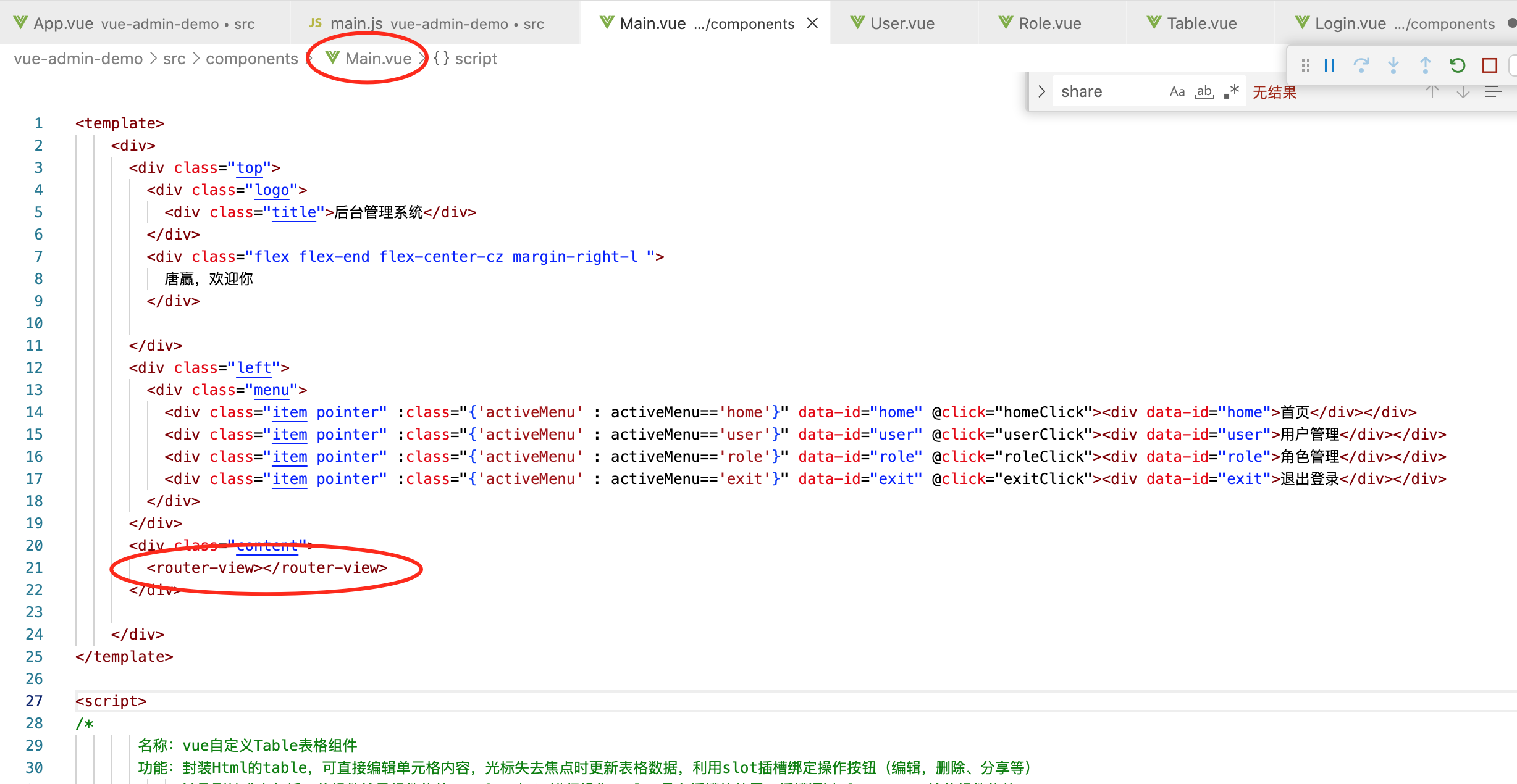The height and width of the screenshot is (784, 1517).
Task: Toggle Match Whole Word option
Action: tap(1204, 92)
